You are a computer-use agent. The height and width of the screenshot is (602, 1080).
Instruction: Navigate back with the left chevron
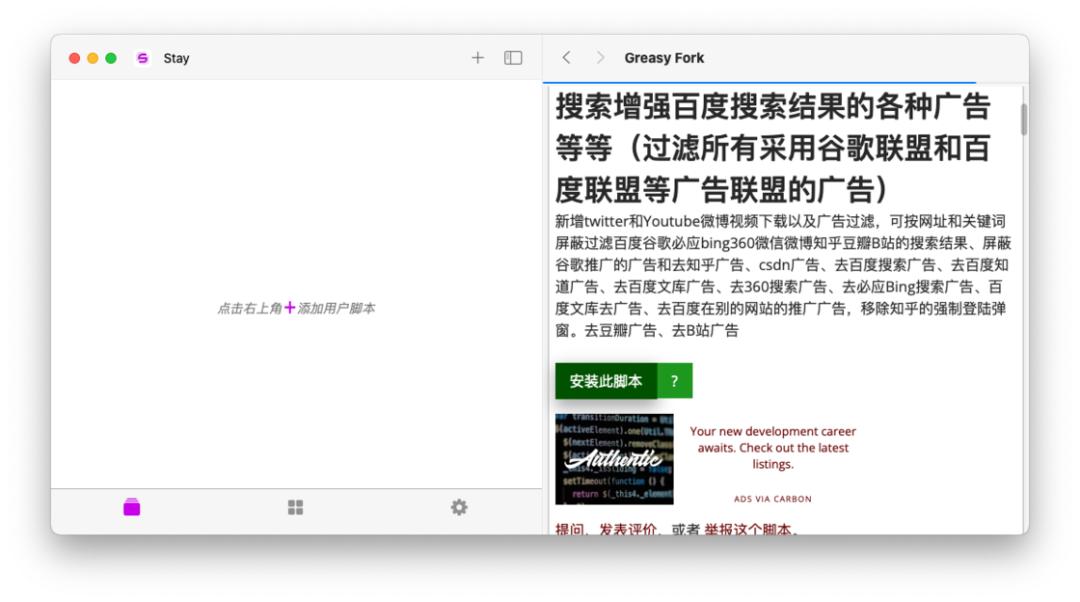566,58
